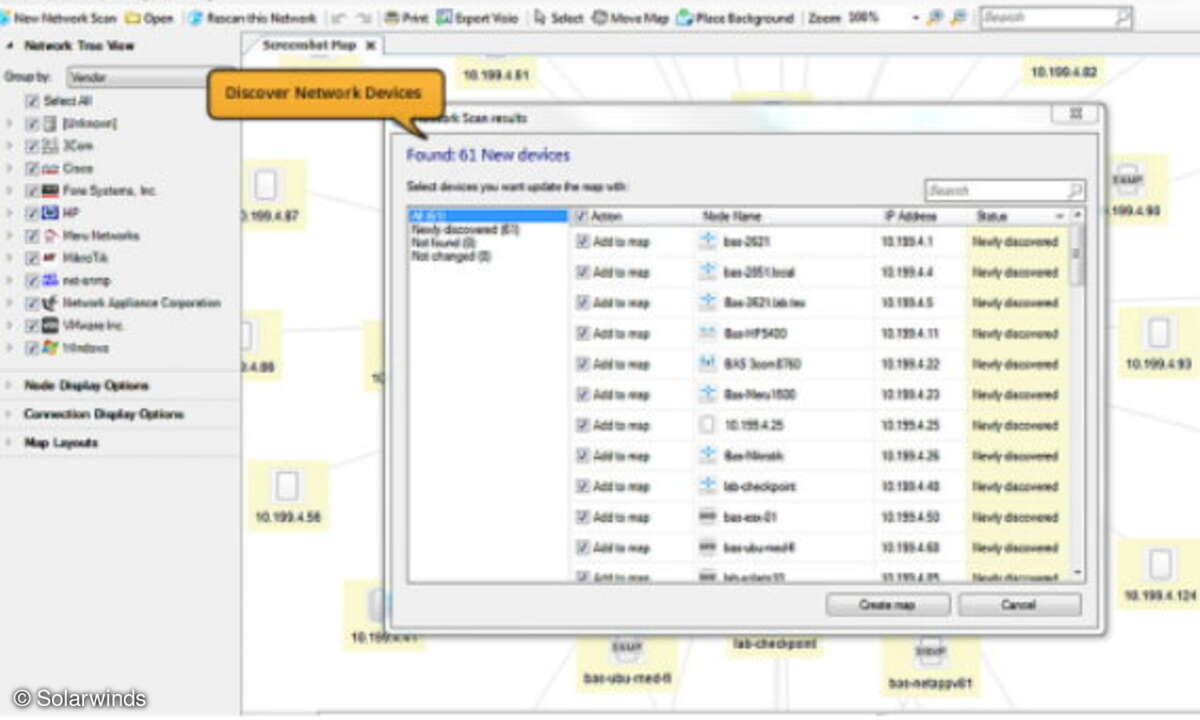Screen dimensions: 1200x720
Task: Click the zoom in magnifier icon
Action: (936, 18)
